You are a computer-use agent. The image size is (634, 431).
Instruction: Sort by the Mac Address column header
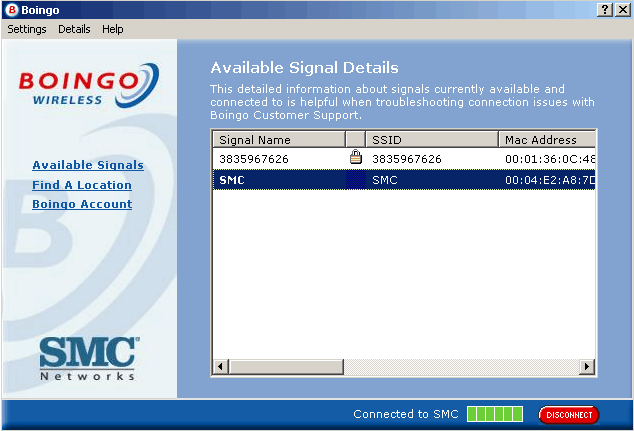pos(547,139)
